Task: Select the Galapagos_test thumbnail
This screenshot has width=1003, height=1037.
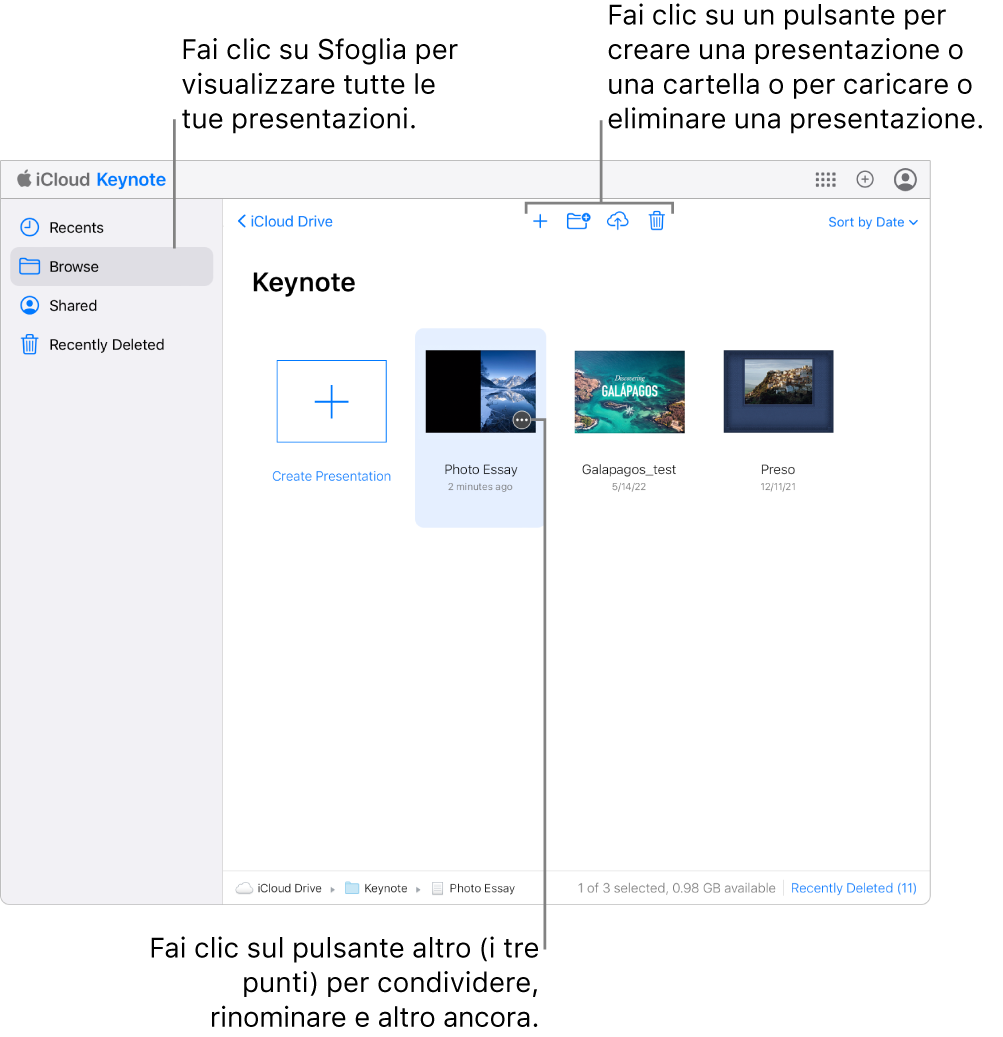Action: pyautogui.click(x=629, y=392)
